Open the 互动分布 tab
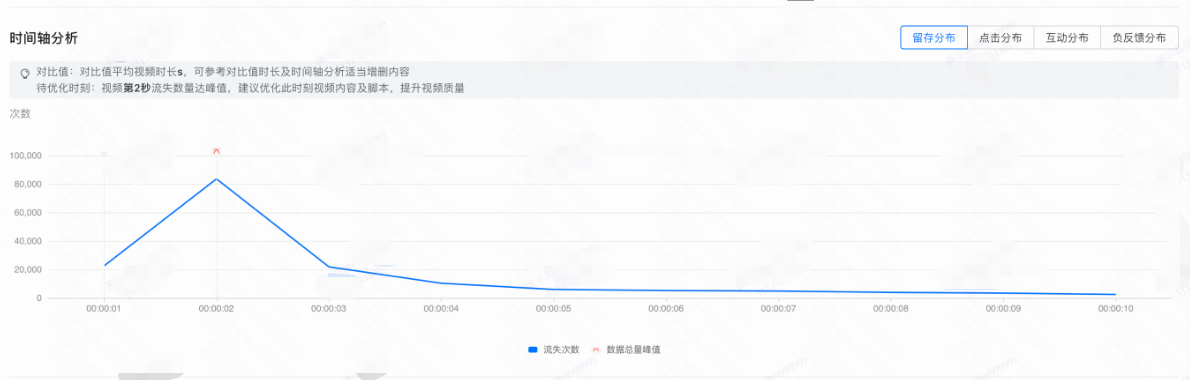Screen dimensions: 1190x380 pos(1067,37)
